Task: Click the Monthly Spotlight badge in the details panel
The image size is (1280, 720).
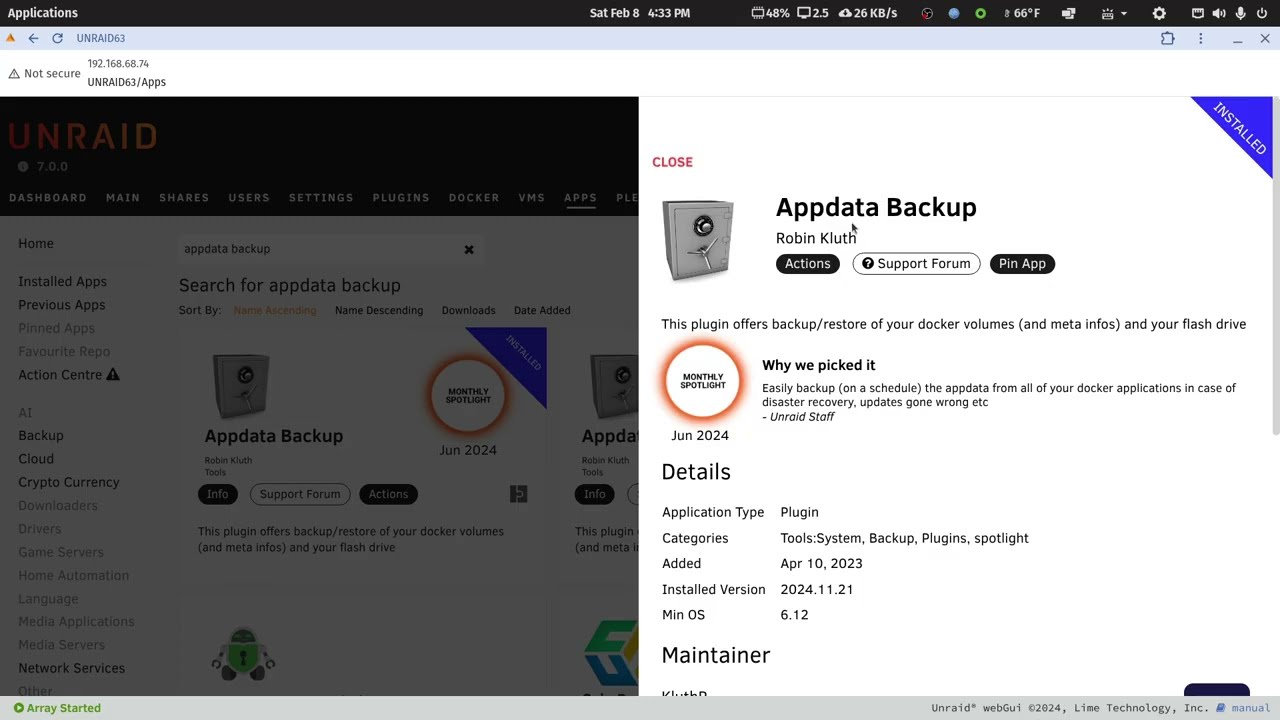Action: (702, 382)
